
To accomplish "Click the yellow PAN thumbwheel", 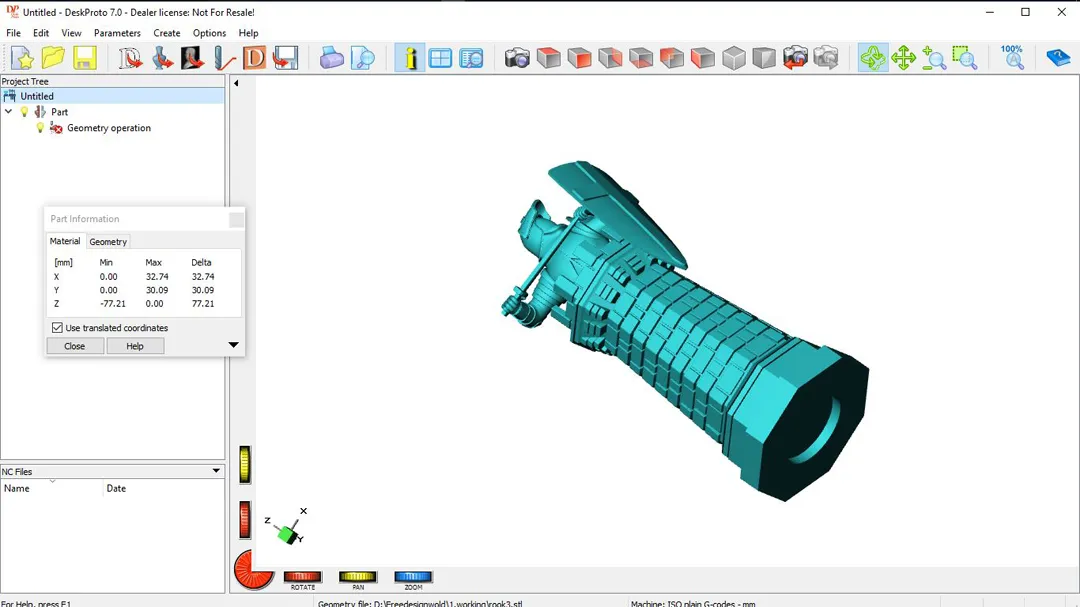I will click(357, 577).
